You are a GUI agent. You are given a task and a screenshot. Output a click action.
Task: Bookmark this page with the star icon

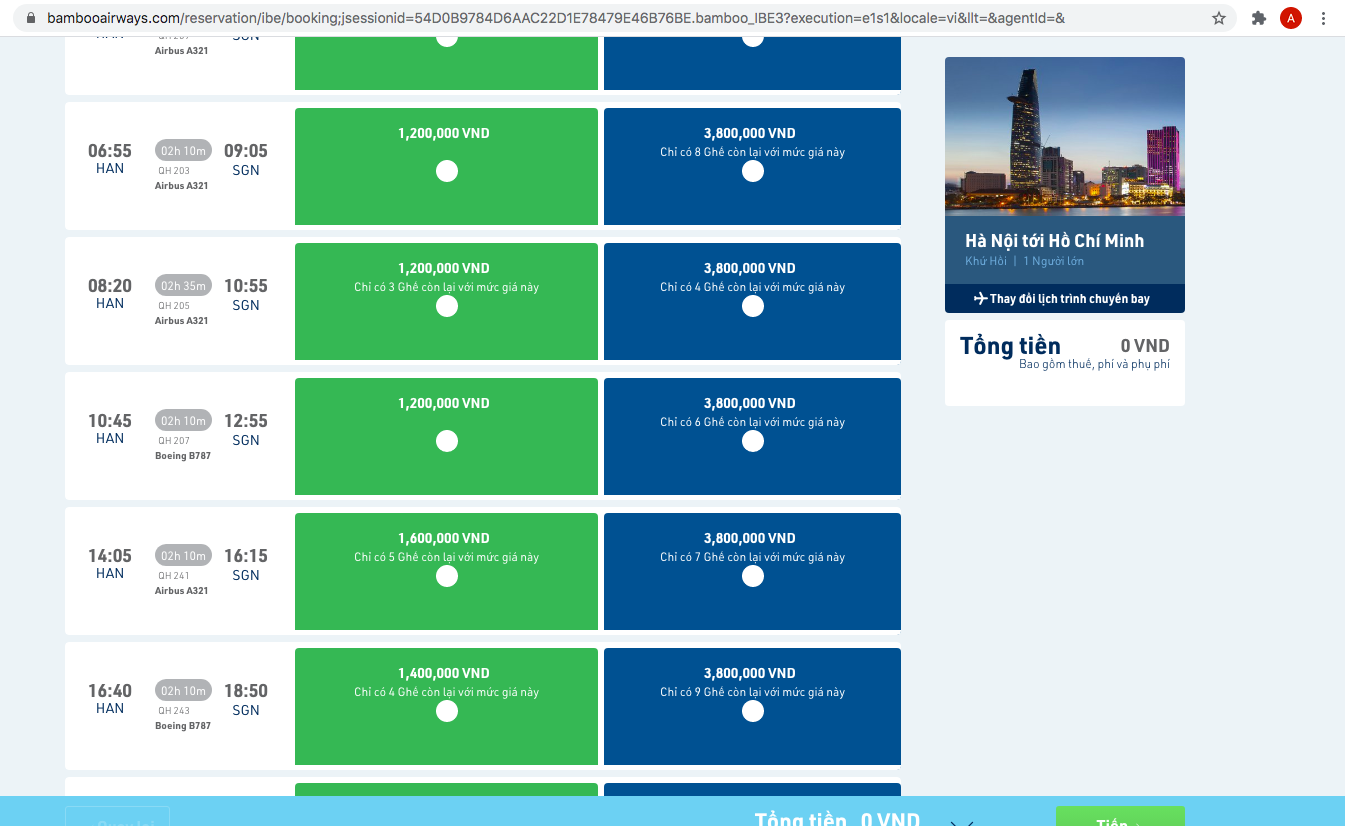tap(1219, 18)
